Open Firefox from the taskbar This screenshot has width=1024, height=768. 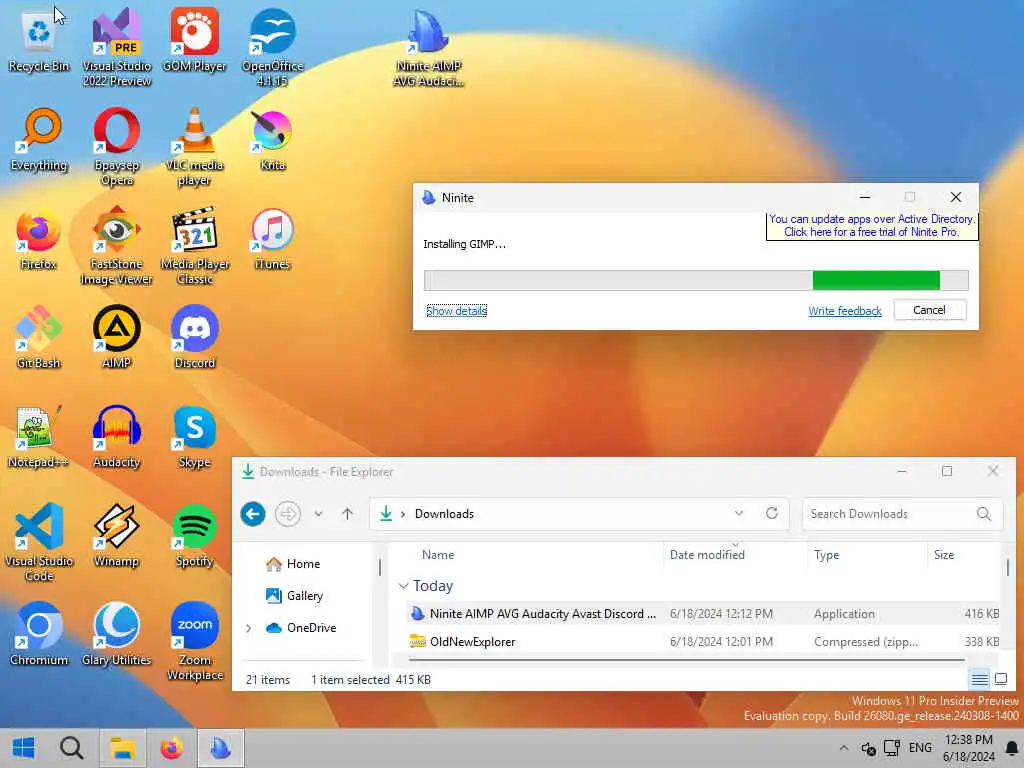172,748
